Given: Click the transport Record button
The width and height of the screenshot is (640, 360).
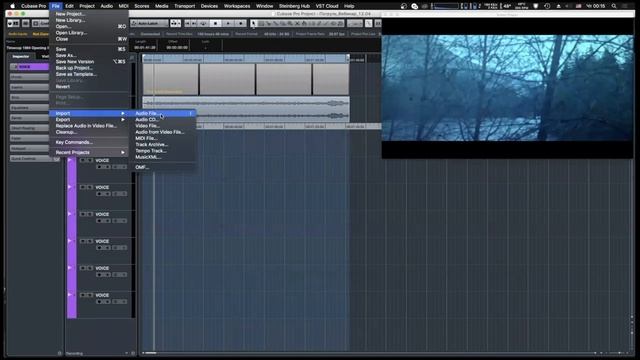Looking at the screenshot, I should coord(241,23).
